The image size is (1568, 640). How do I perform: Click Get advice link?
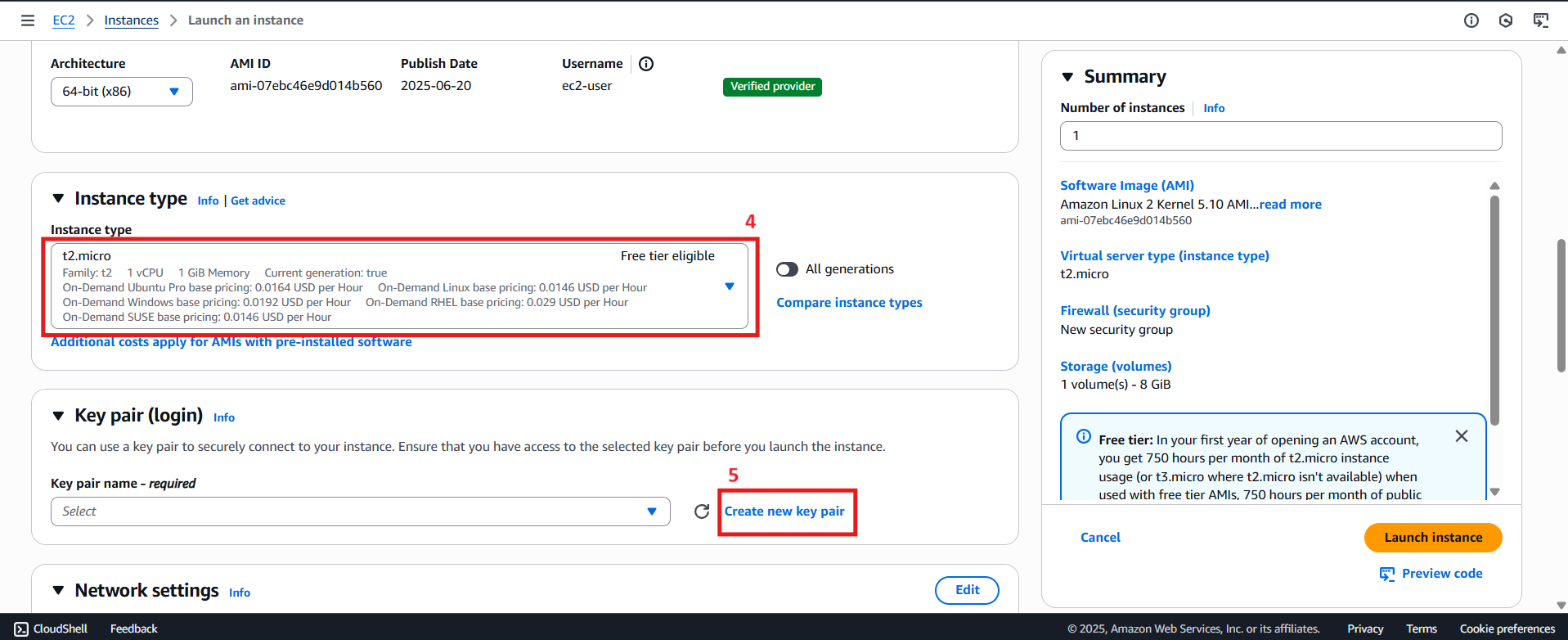[x=258, y=201]
